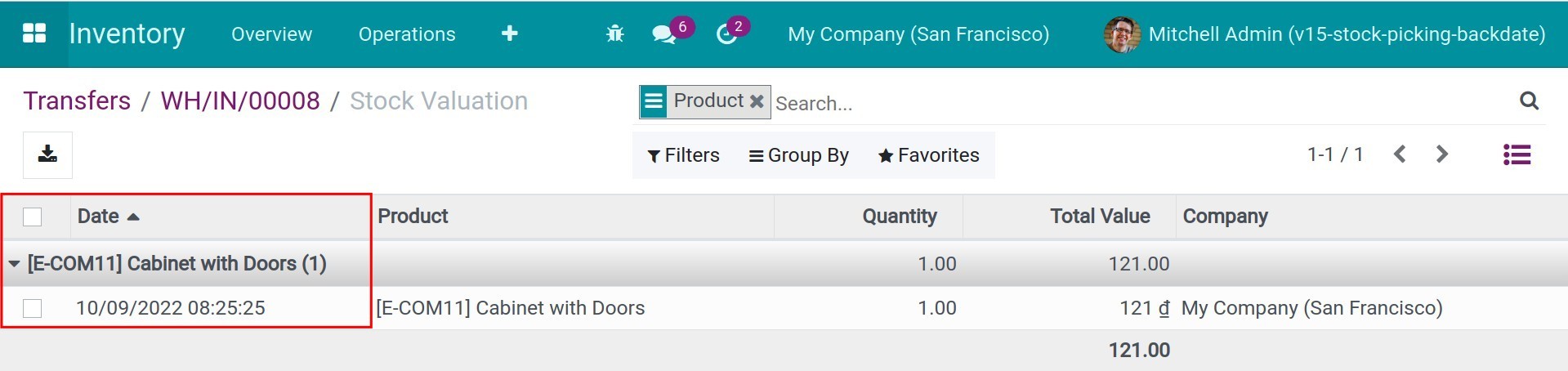Go back to WH/IN/00008 breadcrumb
This screenshot has width=1568, height=371.
(240, 101)
